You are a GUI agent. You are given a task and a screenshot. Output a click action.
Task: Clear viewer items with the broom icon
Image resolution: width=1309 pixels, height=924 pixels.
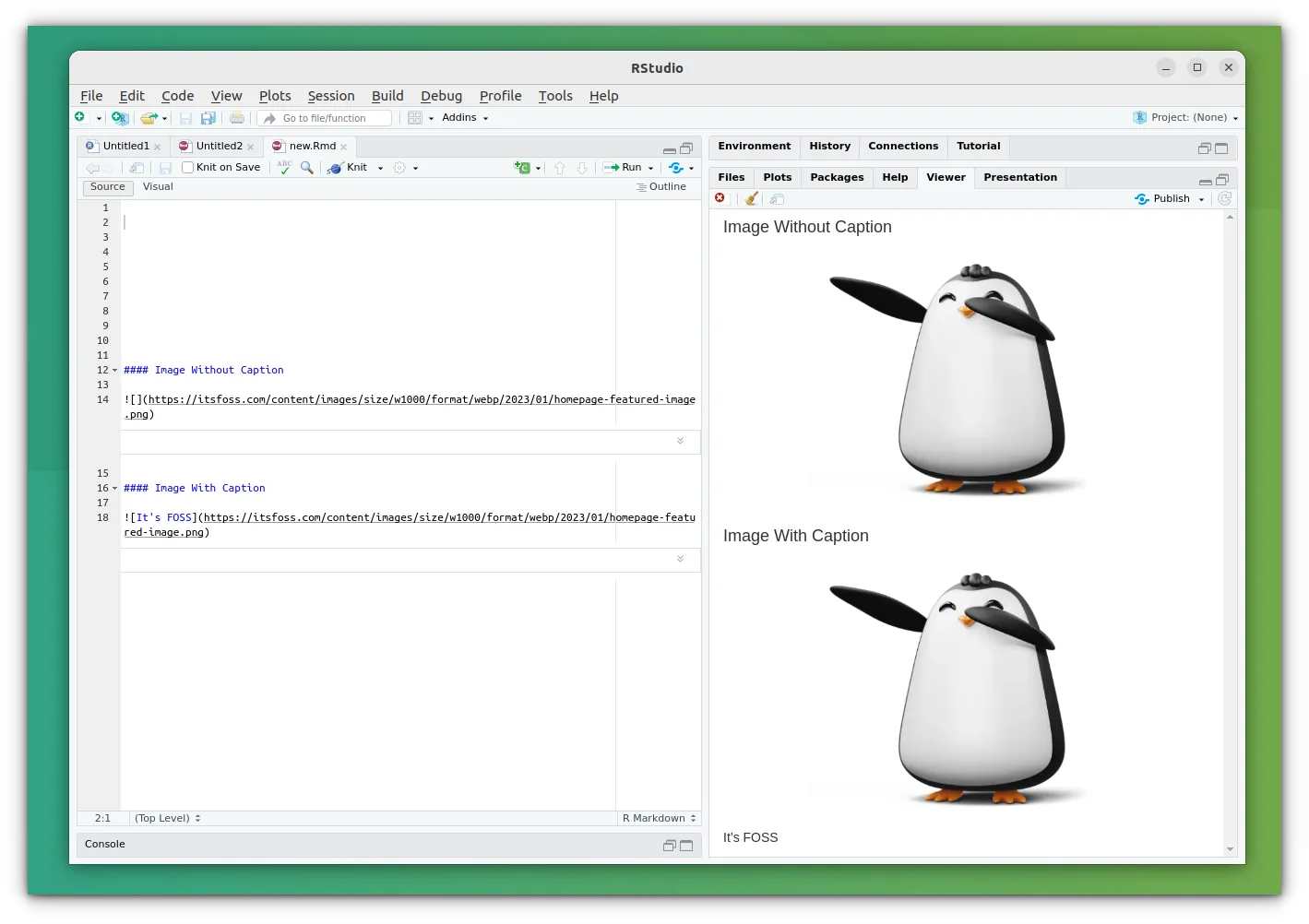point(752,199)
